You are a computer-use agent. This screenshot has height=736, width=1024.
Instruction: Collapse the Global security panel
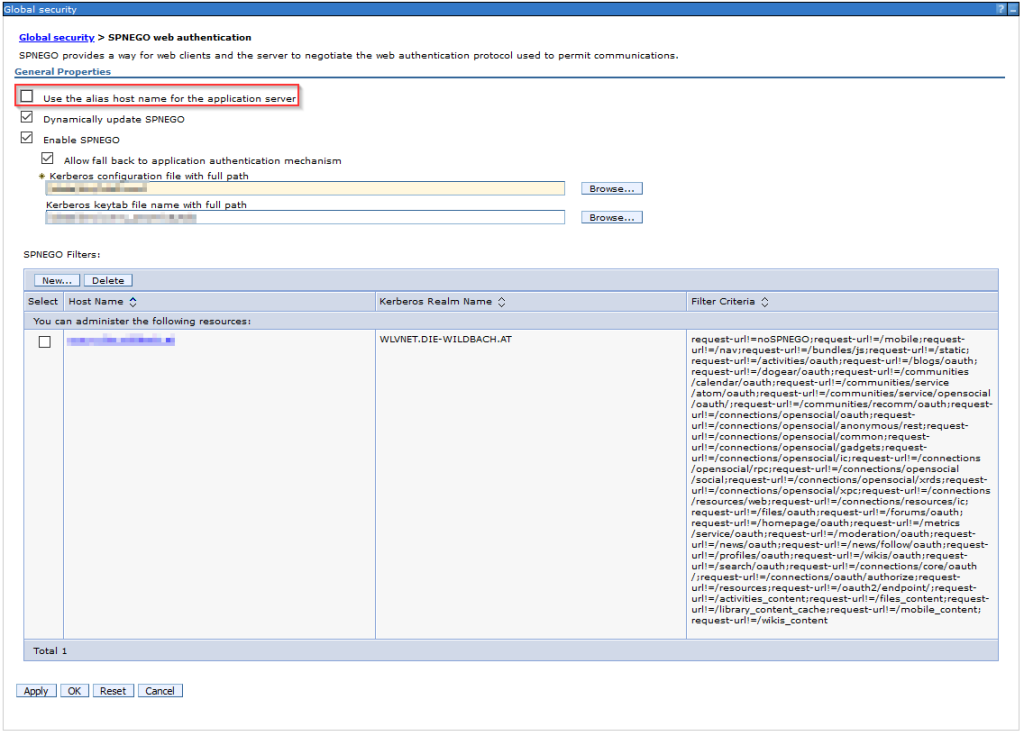[1013, 8]
